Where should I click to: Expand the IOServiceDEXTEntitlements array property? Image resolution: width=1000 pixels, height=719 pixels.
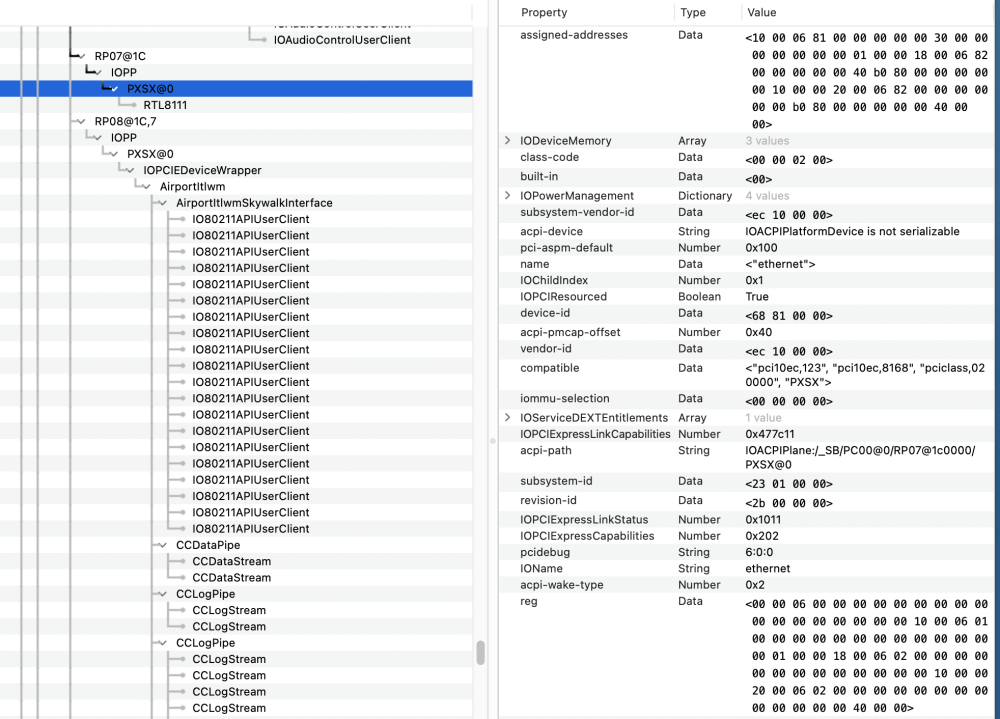click(508, 417)
